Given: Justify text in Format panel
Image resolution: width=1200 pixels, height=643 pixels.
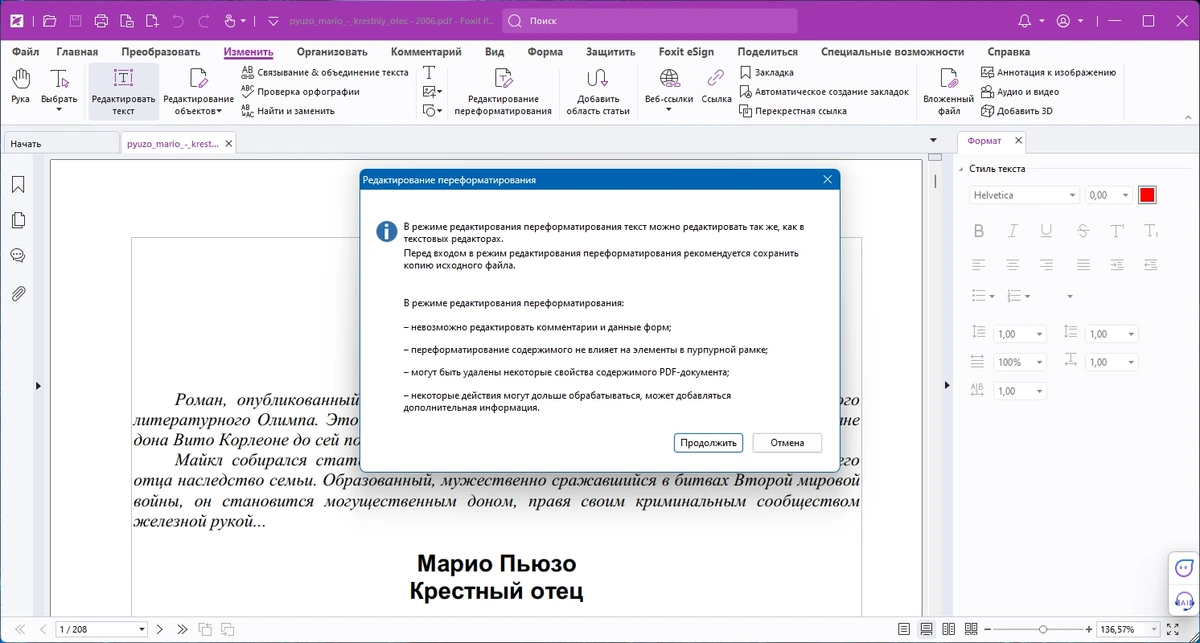Looking at the screenshot, I should pyautogui.click(x=1083, y=265).
